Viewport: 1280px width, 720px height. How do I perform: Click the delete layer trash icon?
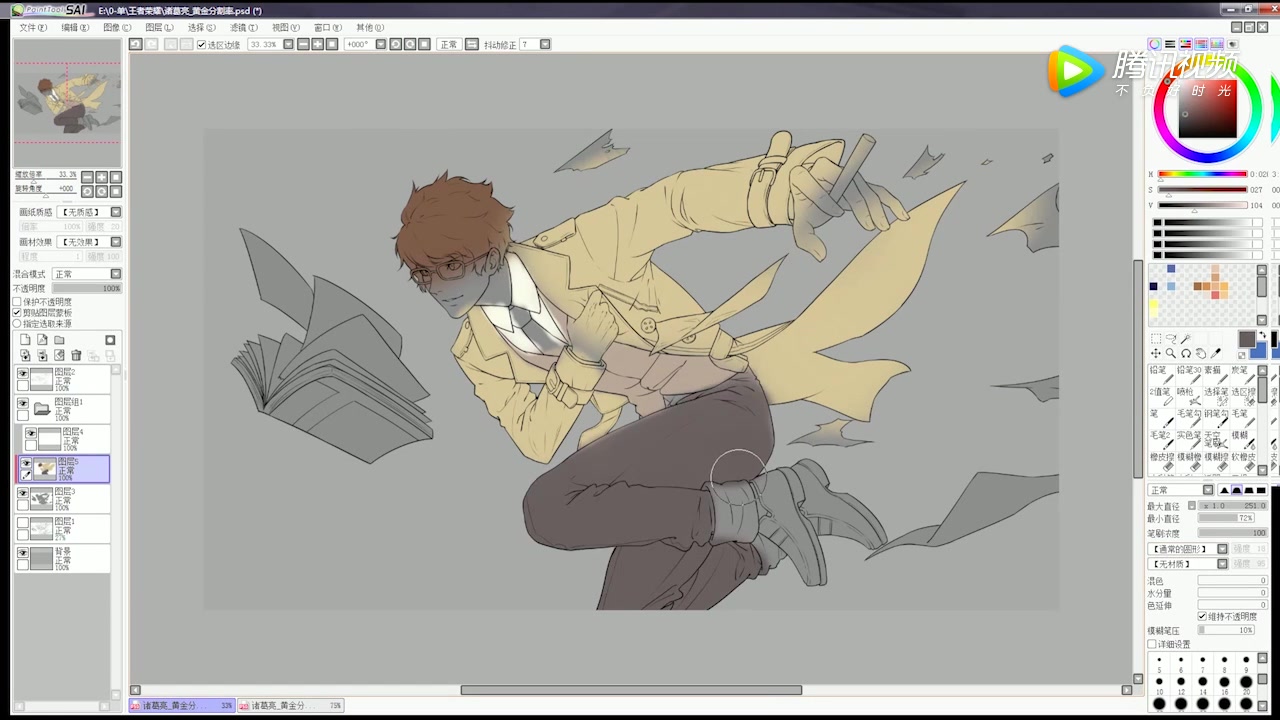[x=76, y=356]
